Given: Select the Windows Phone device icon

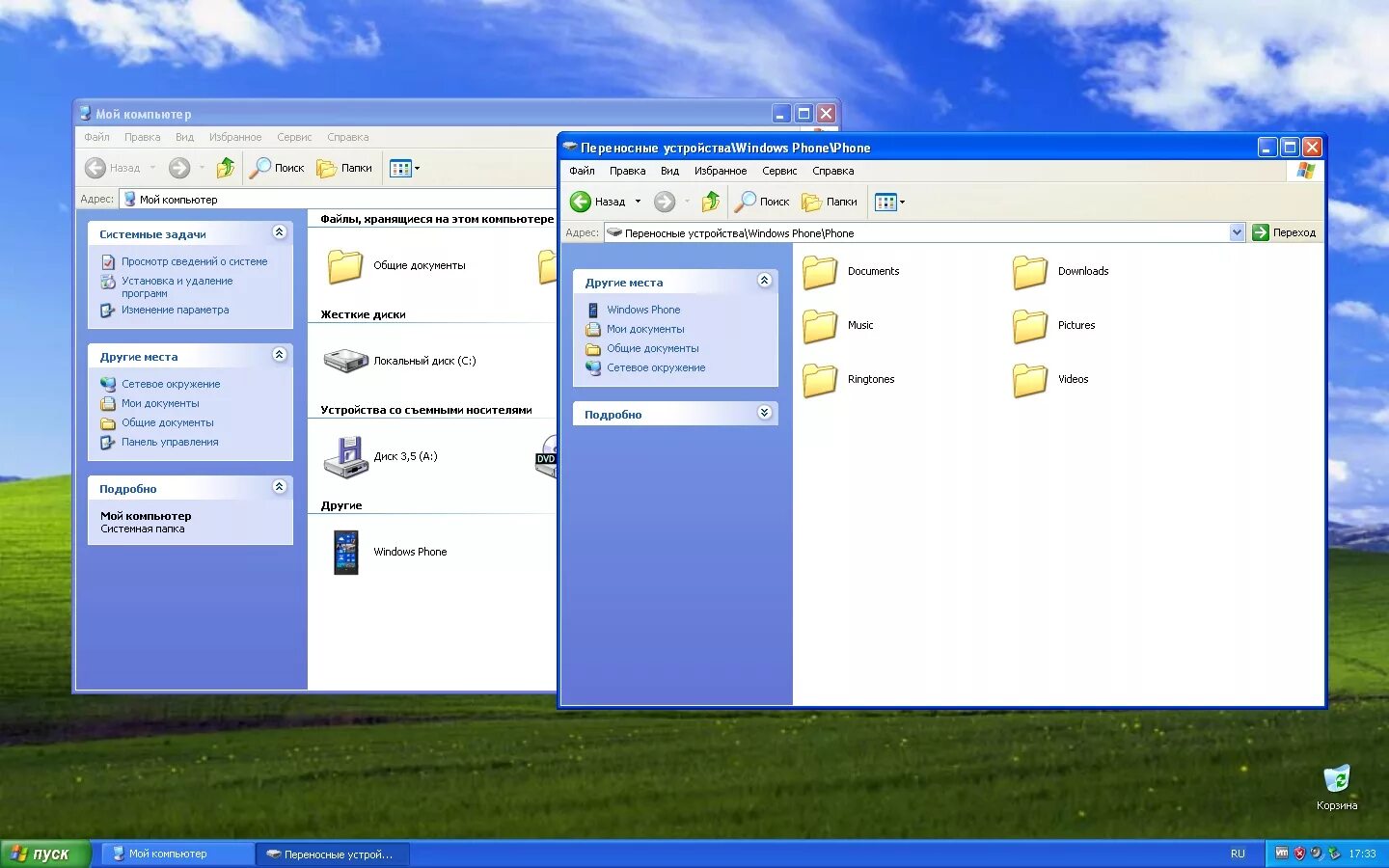Looking at the screenshot, I should click(x=345, y=553).
